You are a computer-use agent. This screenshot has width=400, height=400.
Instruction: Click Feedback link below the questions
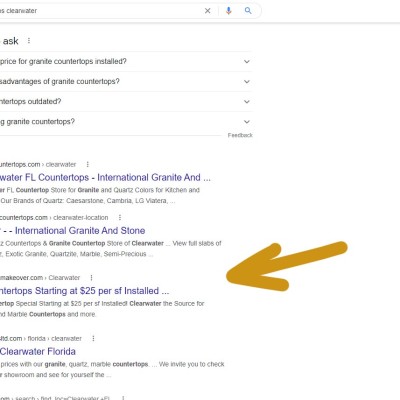[240, 135]
